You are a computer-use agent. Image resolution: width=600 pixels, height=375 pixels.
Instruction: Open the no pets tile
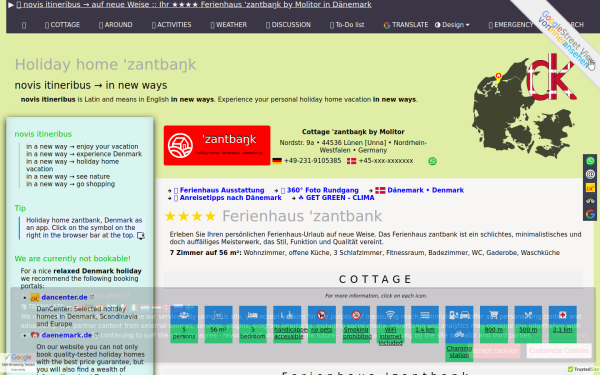(321, 324)
